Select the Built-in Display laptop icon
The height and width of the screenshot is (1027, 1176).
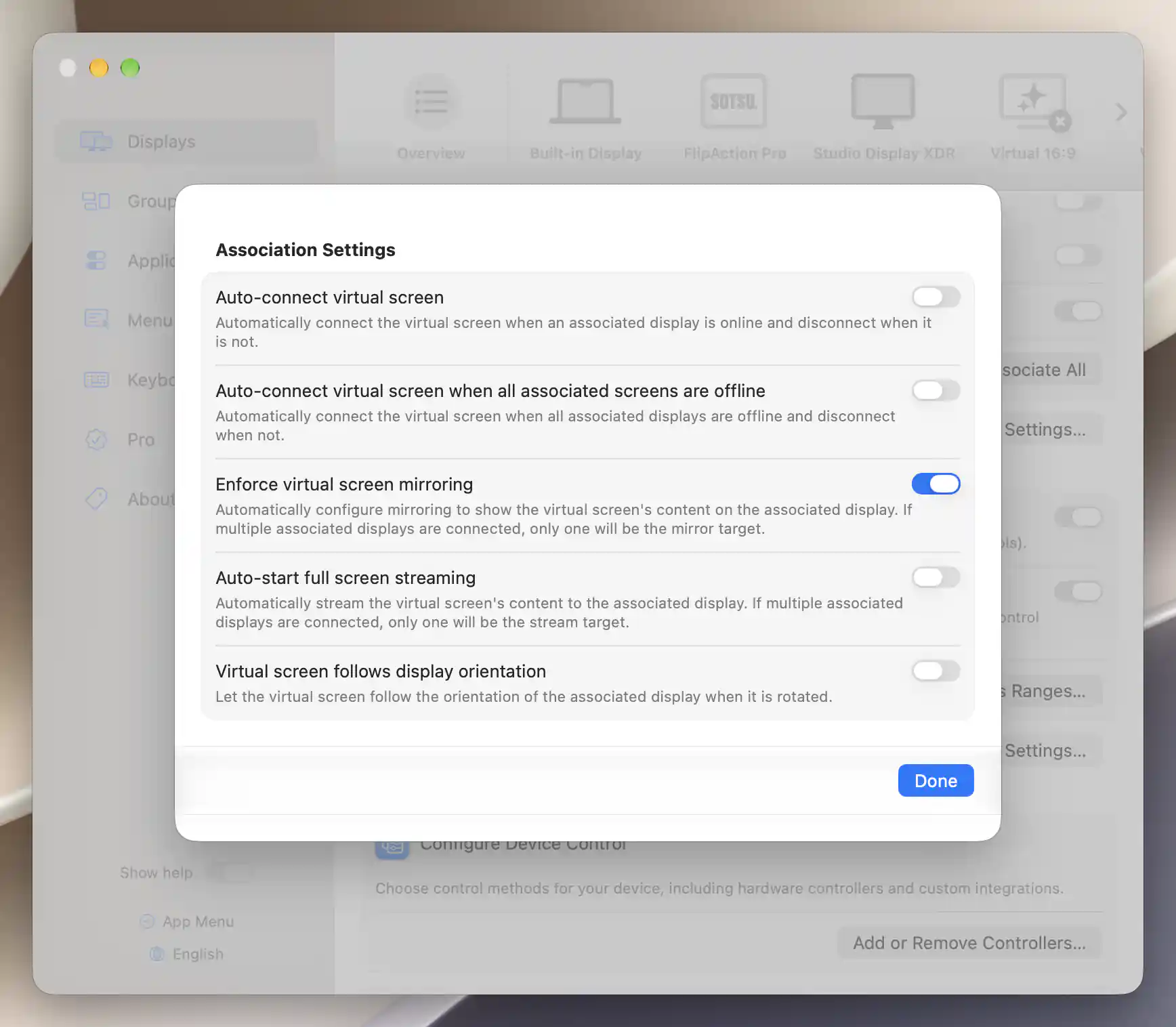585,102
